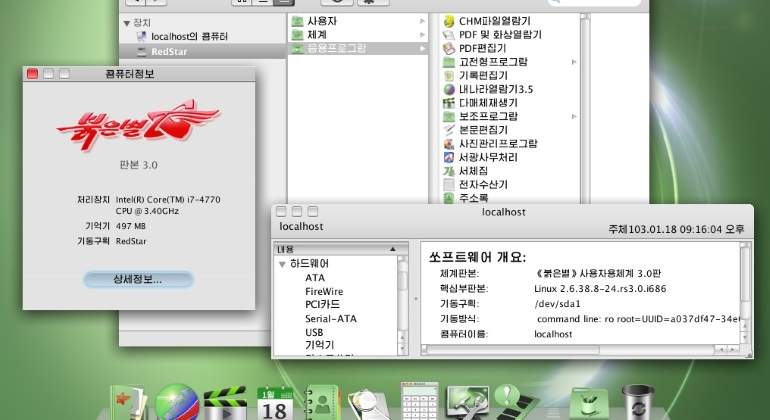Image resolution: width=770 pixels, height=420 pixels.
Task: Open the clapperboard movie player in dock
Action: click(225, 403)
